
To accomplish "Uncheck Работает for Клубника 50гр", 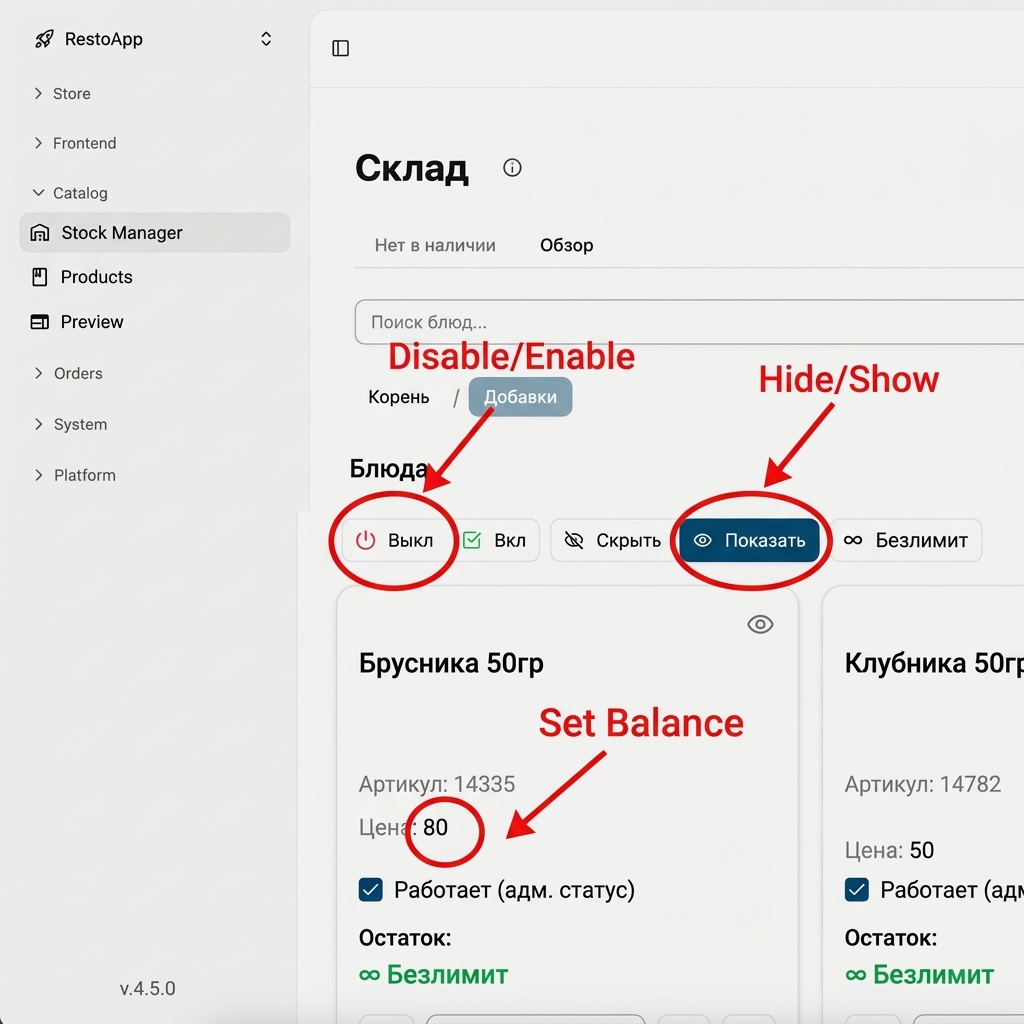I will click(856, 889).
